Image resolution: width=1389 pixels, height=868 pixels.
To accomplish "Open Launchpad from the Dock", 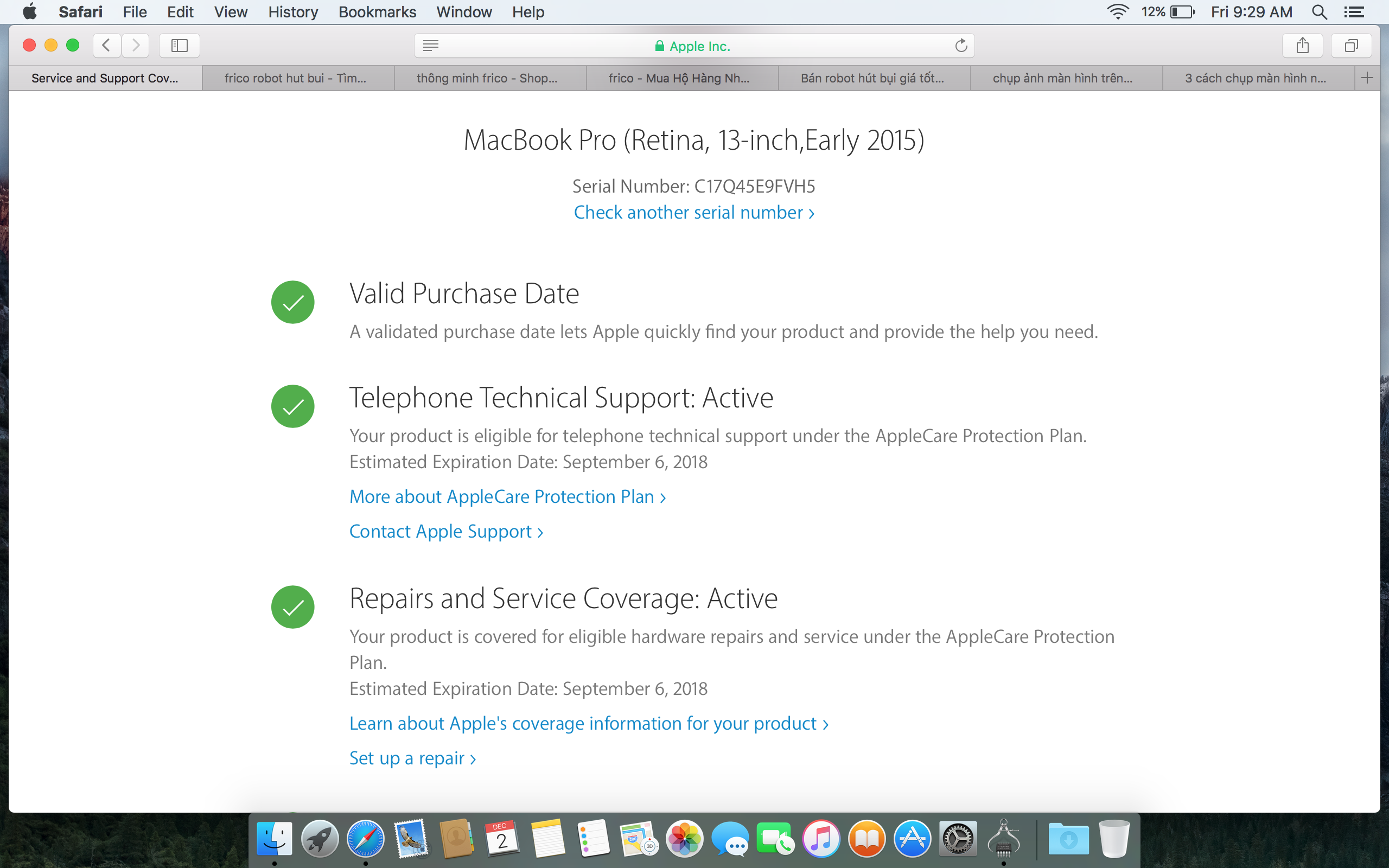I will point(320,839).
